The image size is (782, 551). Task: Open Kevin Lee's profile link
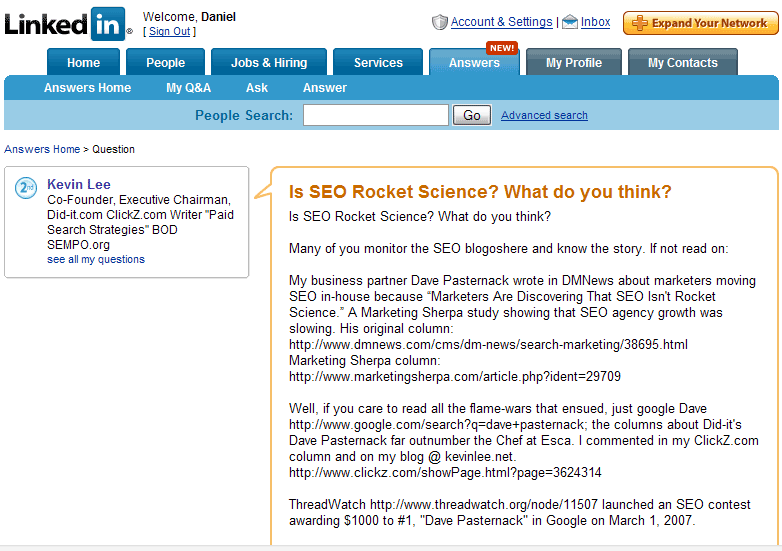pos(79,184)
